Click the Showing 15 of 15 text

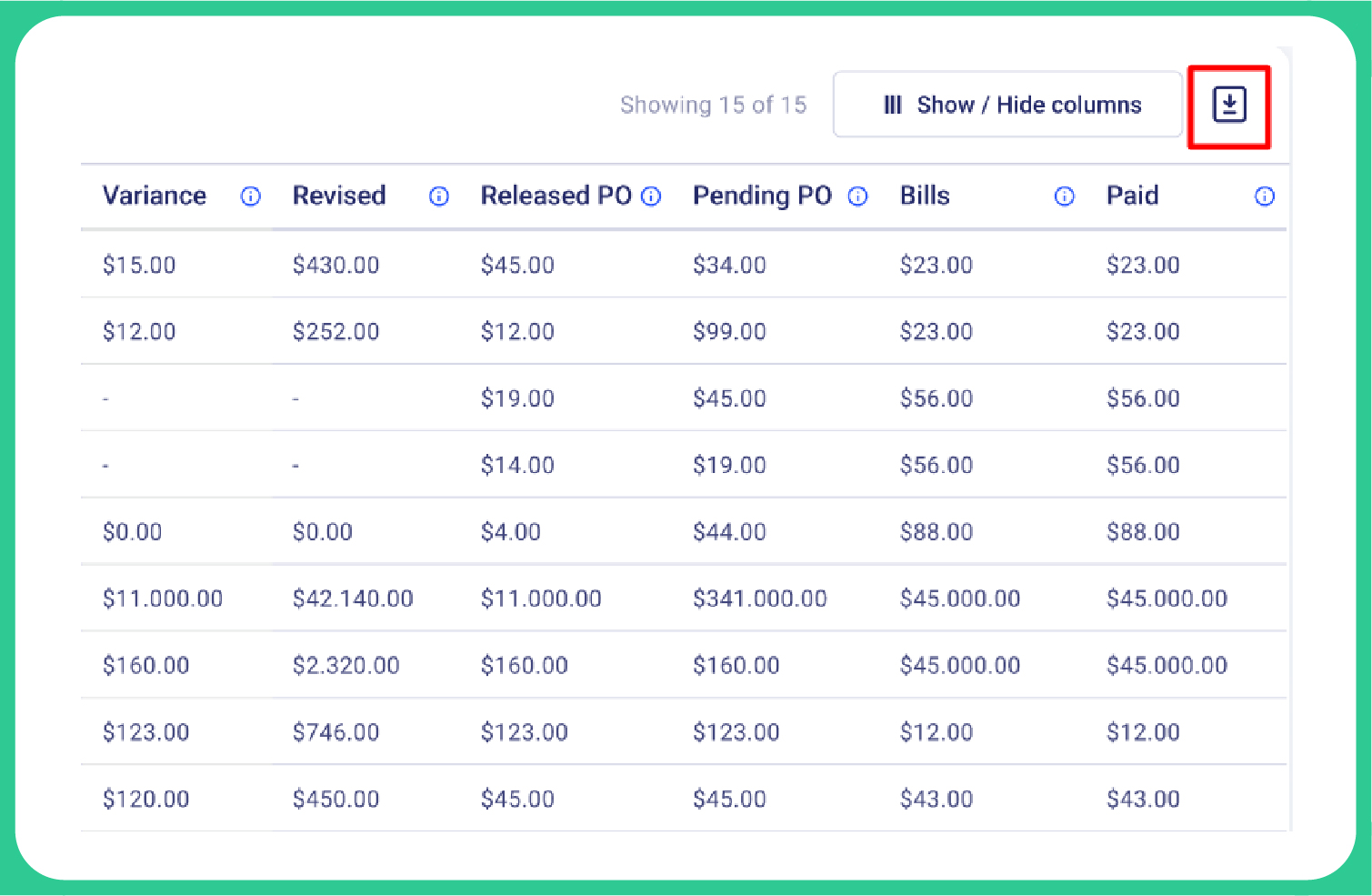point(713,106)
